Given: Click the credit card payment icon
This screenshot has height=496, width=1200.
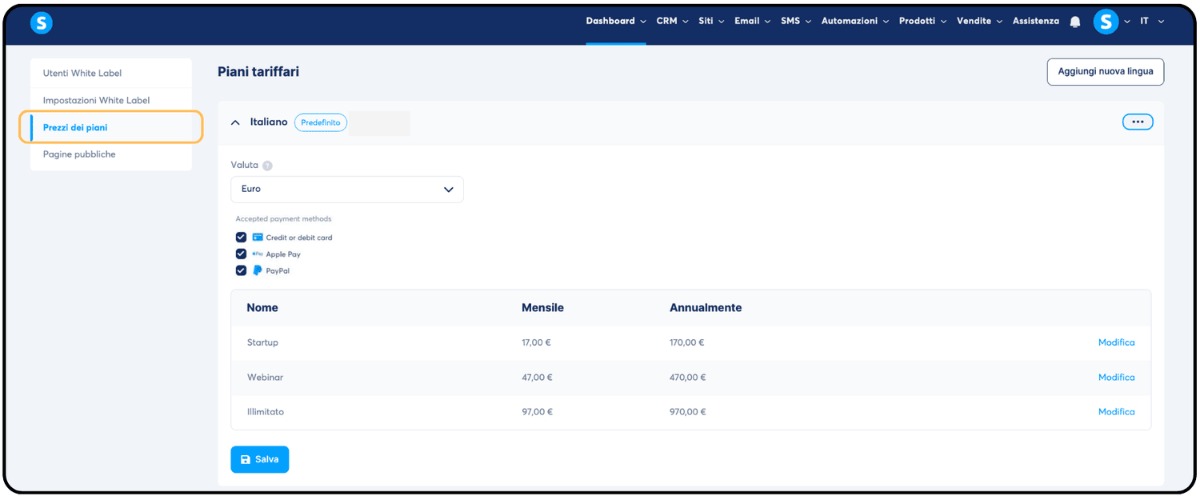Looking at the screenshot, I should tap(257, 238).
